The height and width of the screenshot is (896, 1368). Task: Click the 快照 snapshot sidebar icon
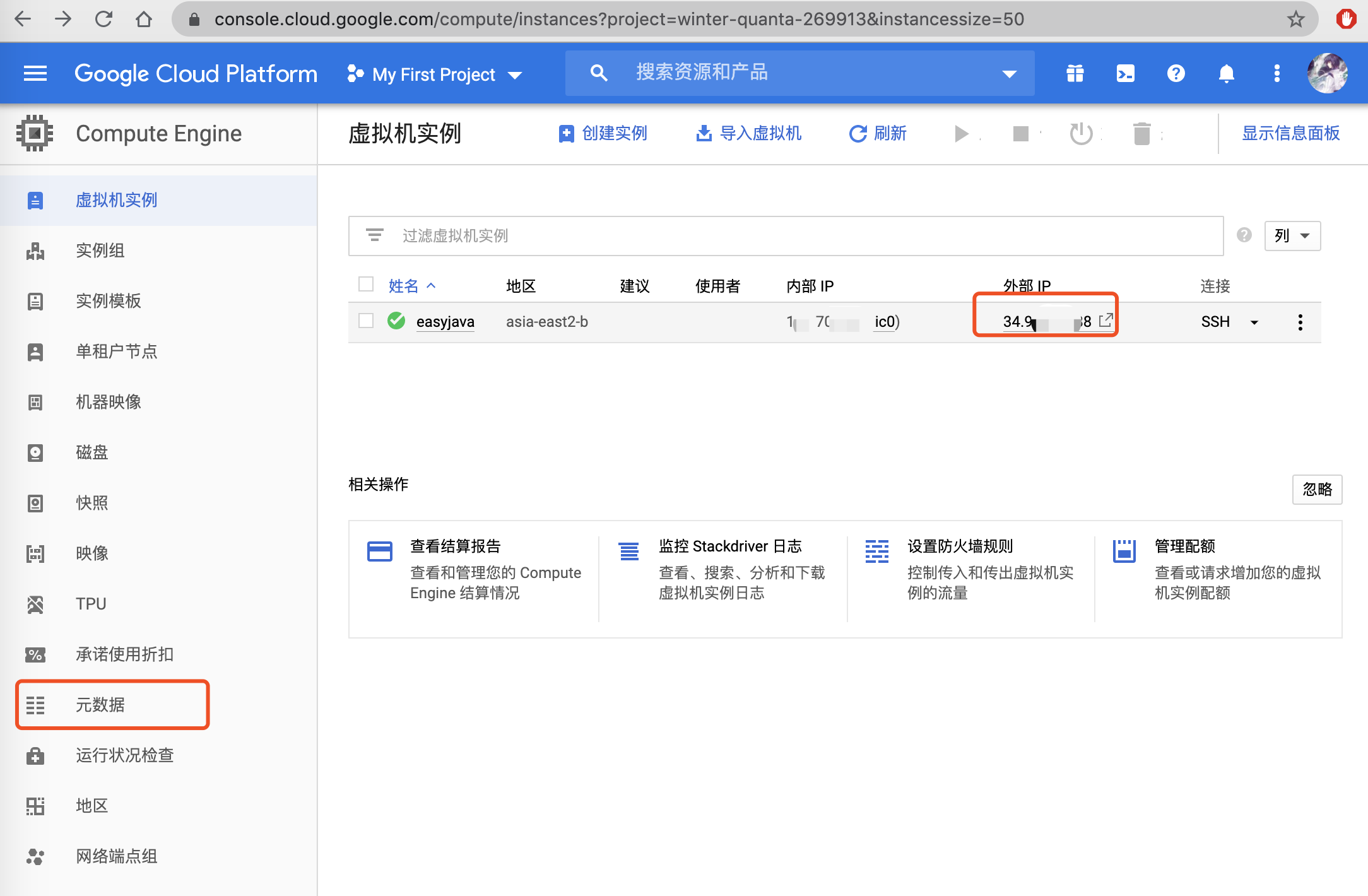point(35,503)
